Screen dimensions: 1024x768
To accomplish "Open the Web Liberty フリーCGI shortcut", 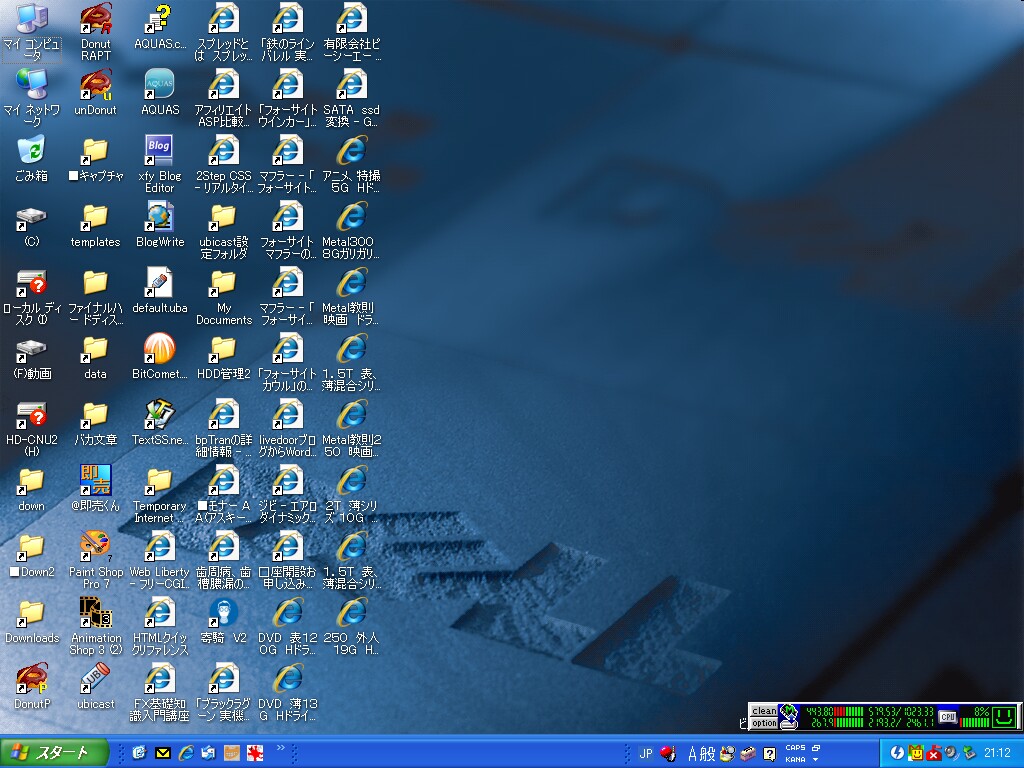I will [159, 560].
